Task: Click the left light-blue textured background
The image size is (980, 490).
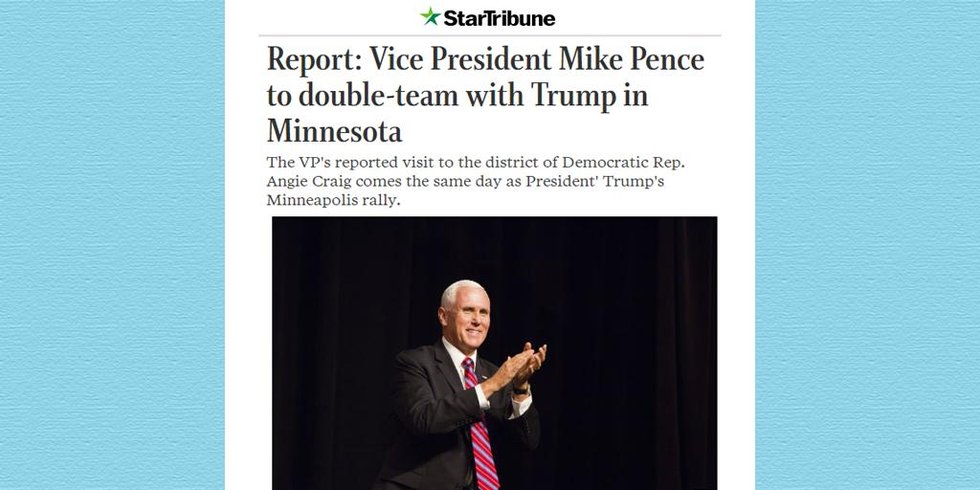Action: coord(110,245)
